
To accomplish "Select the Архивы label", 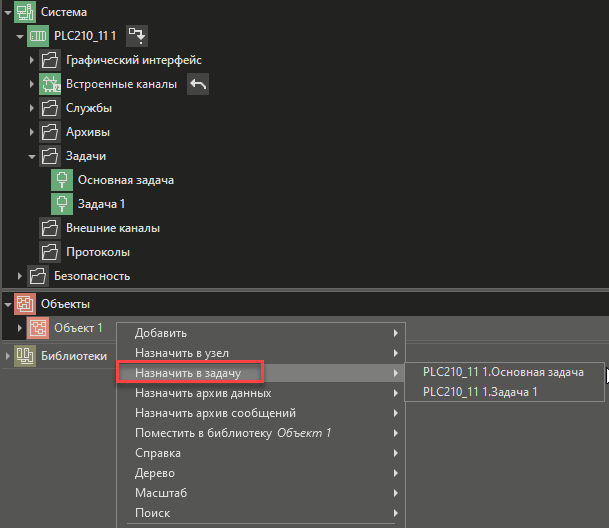I will tap(88, 132).
